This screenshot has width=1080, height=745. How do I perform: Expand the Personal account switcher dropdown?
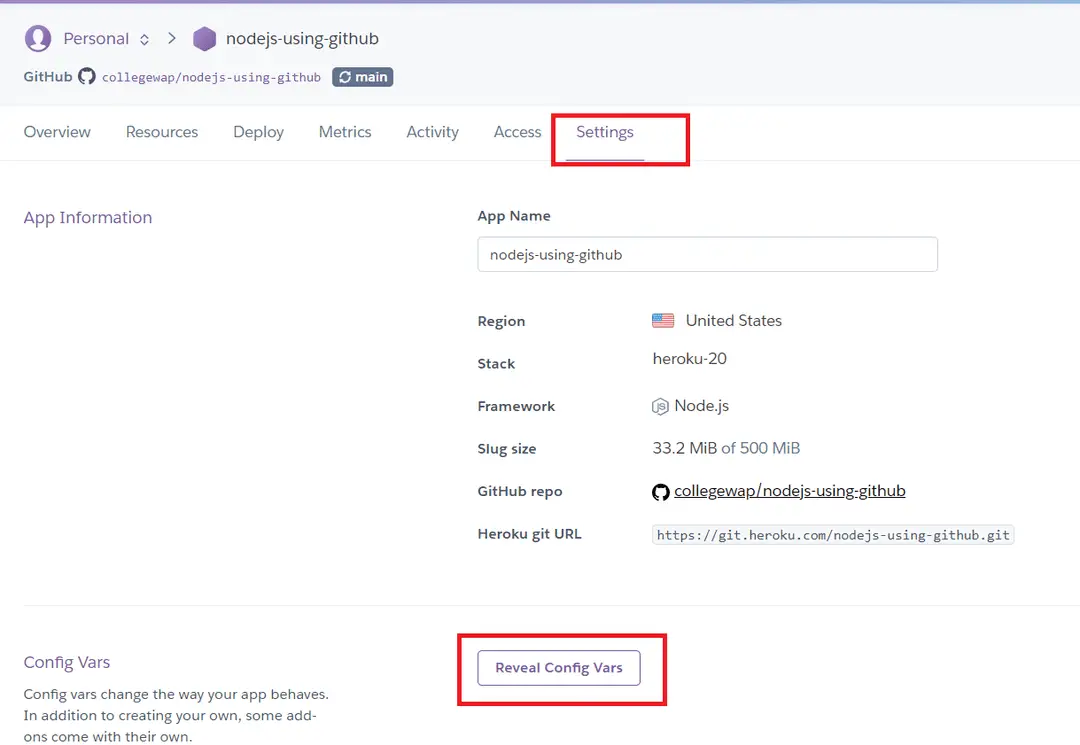pos(144,39)
